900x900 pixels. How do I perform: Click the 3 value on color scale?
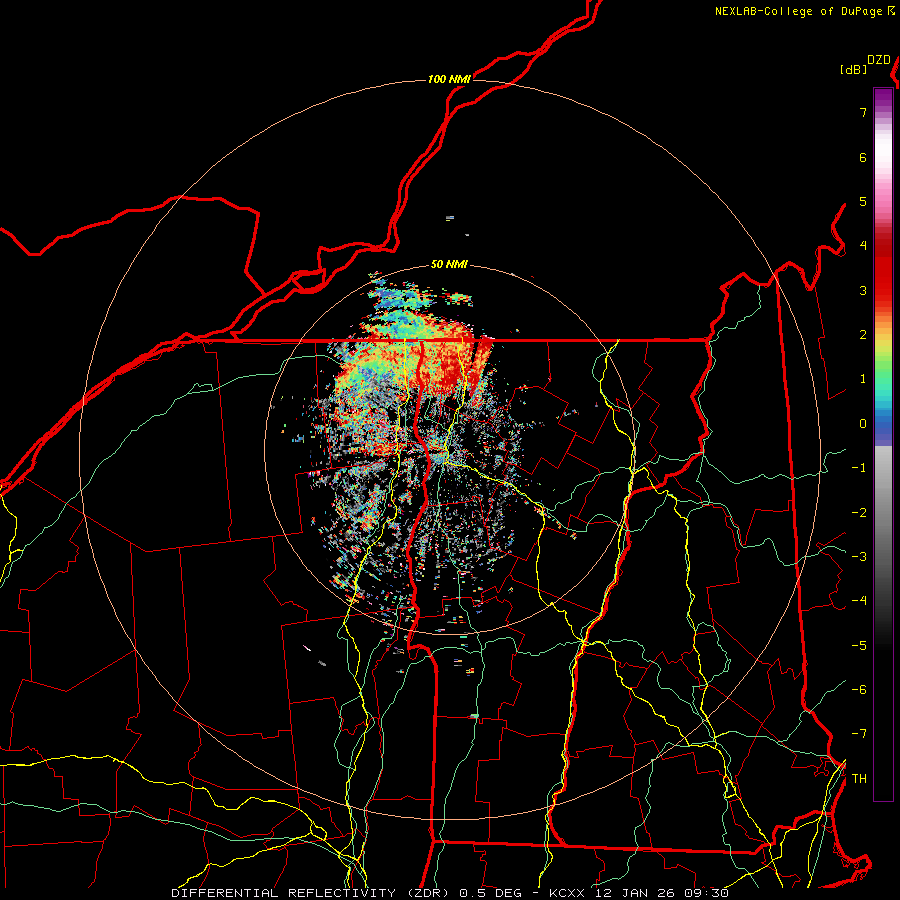point(863,290)
